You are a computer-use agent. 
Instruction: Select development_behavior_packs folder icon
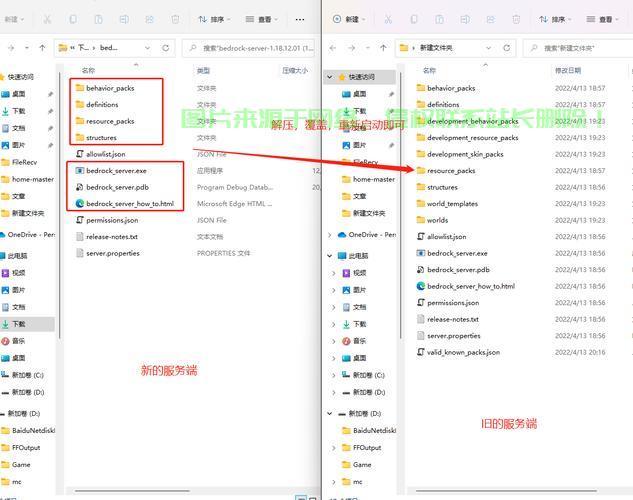coord(421,121)
